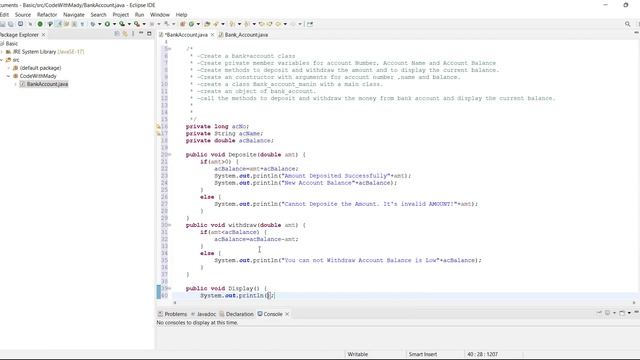
Task: Open the Project menu
Action: (x=120, y=14)
